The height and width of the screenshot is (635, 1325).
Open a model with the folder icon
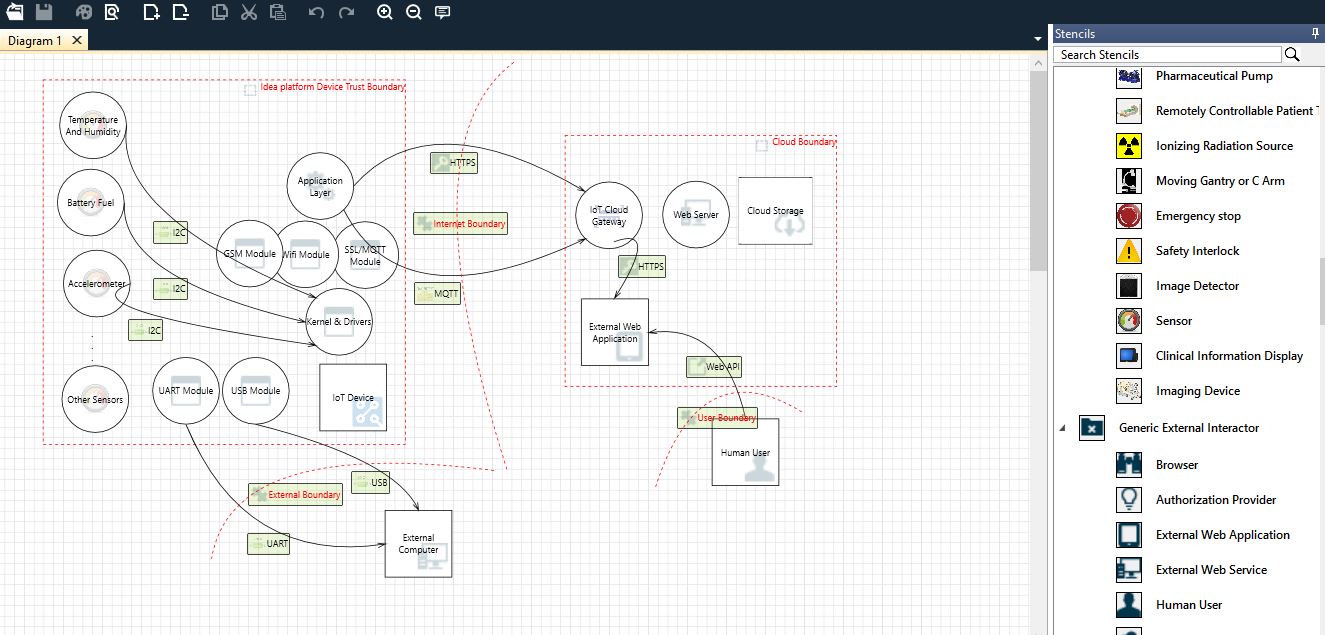[x=15, y=12]
